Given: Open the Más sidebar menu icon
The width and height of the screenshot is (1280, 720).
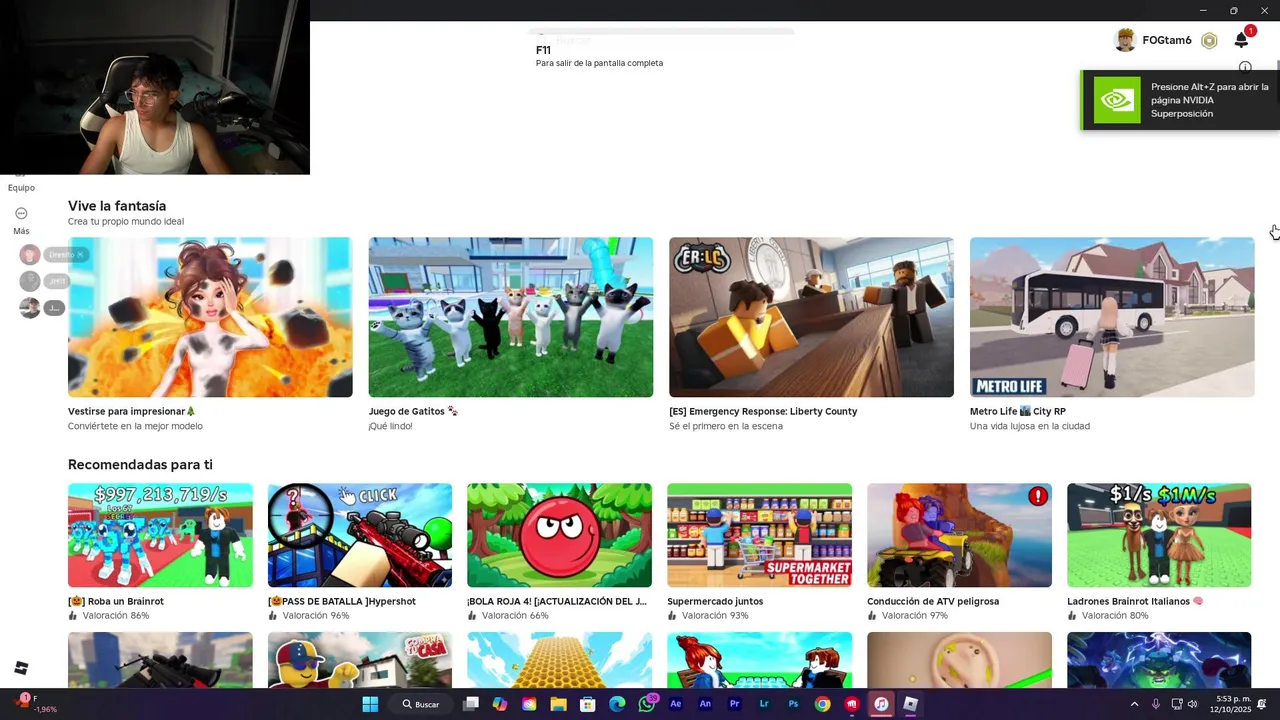Looking at the screenshot, I should point(21,213).
